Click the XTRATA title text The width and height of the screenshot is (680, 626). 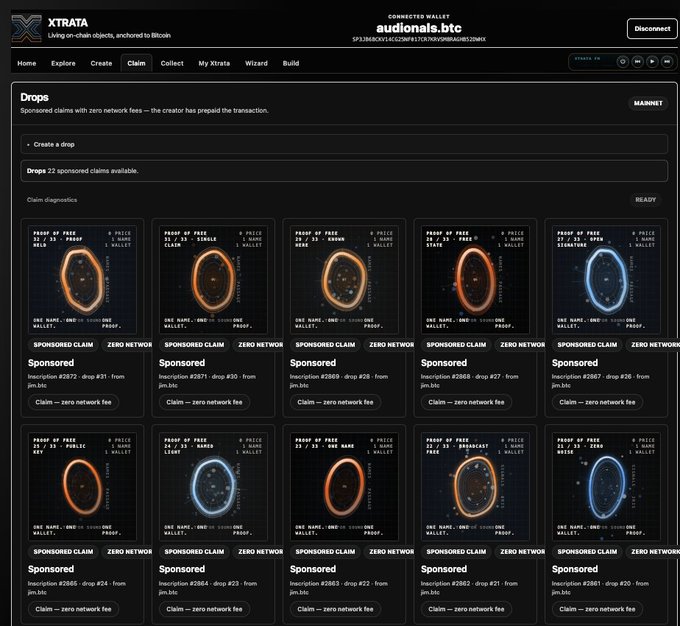tap(68, 23)
